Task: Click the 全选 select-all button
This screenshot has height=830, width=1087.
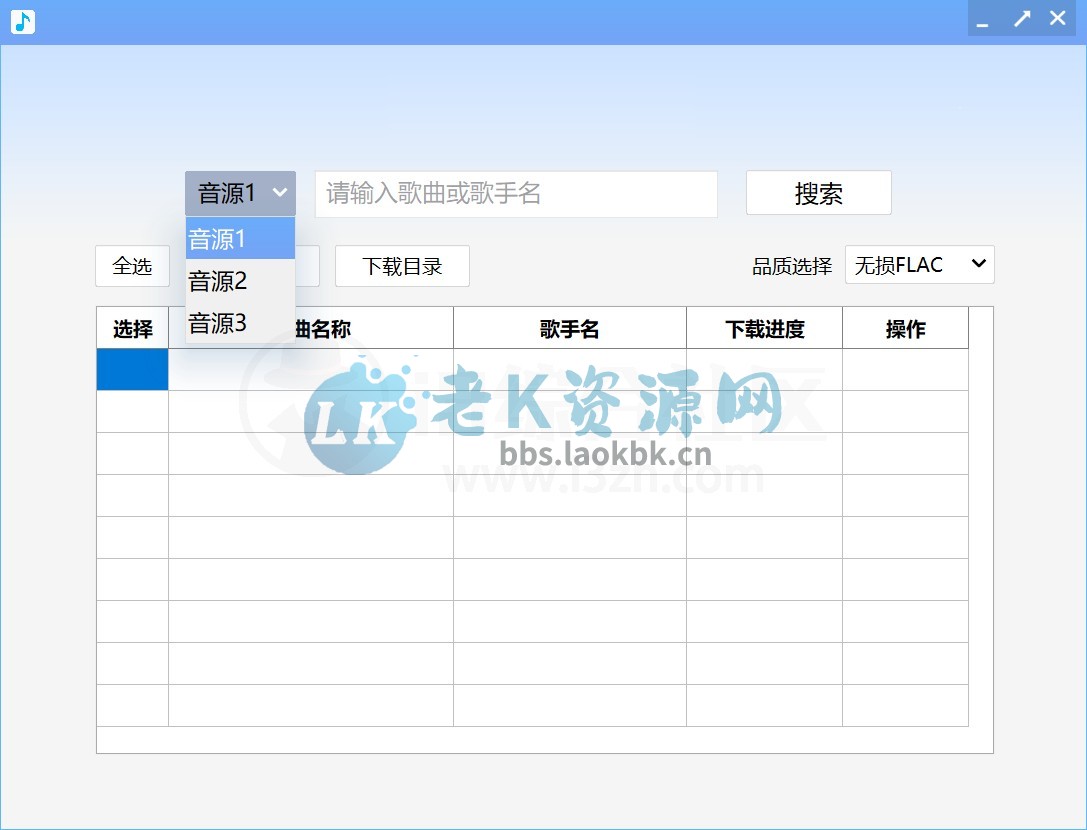Action: [x=132, y=266]
